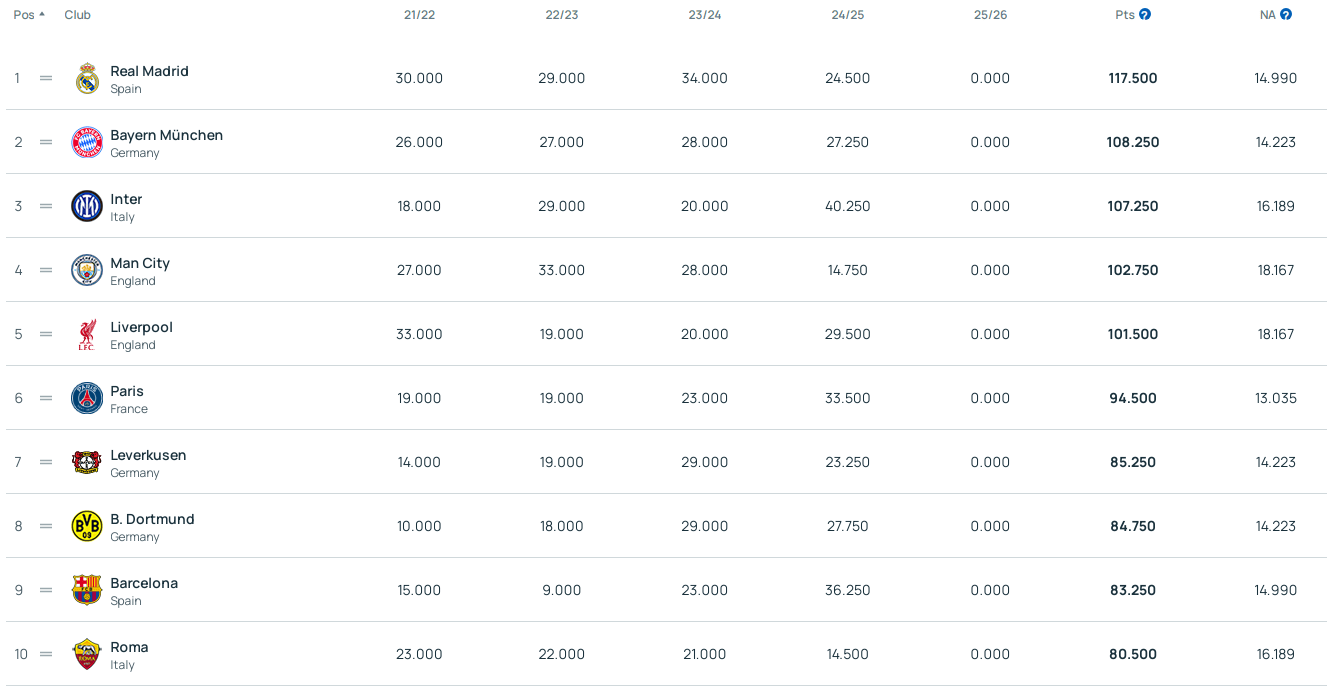Open the Pts help tooltip icon
Image resolution: width=1327 pixels, height=686 pixels.
tap(1145, 14)
